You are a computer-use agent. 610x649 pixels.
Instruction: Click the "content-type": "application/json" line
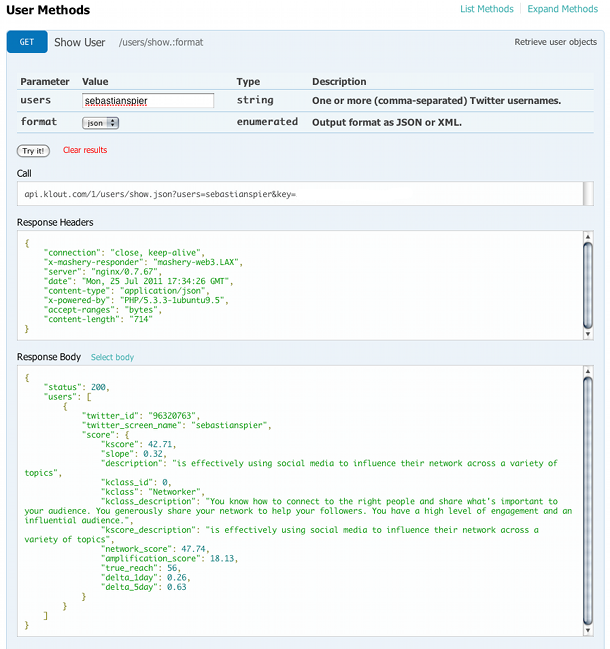point(126,291)
